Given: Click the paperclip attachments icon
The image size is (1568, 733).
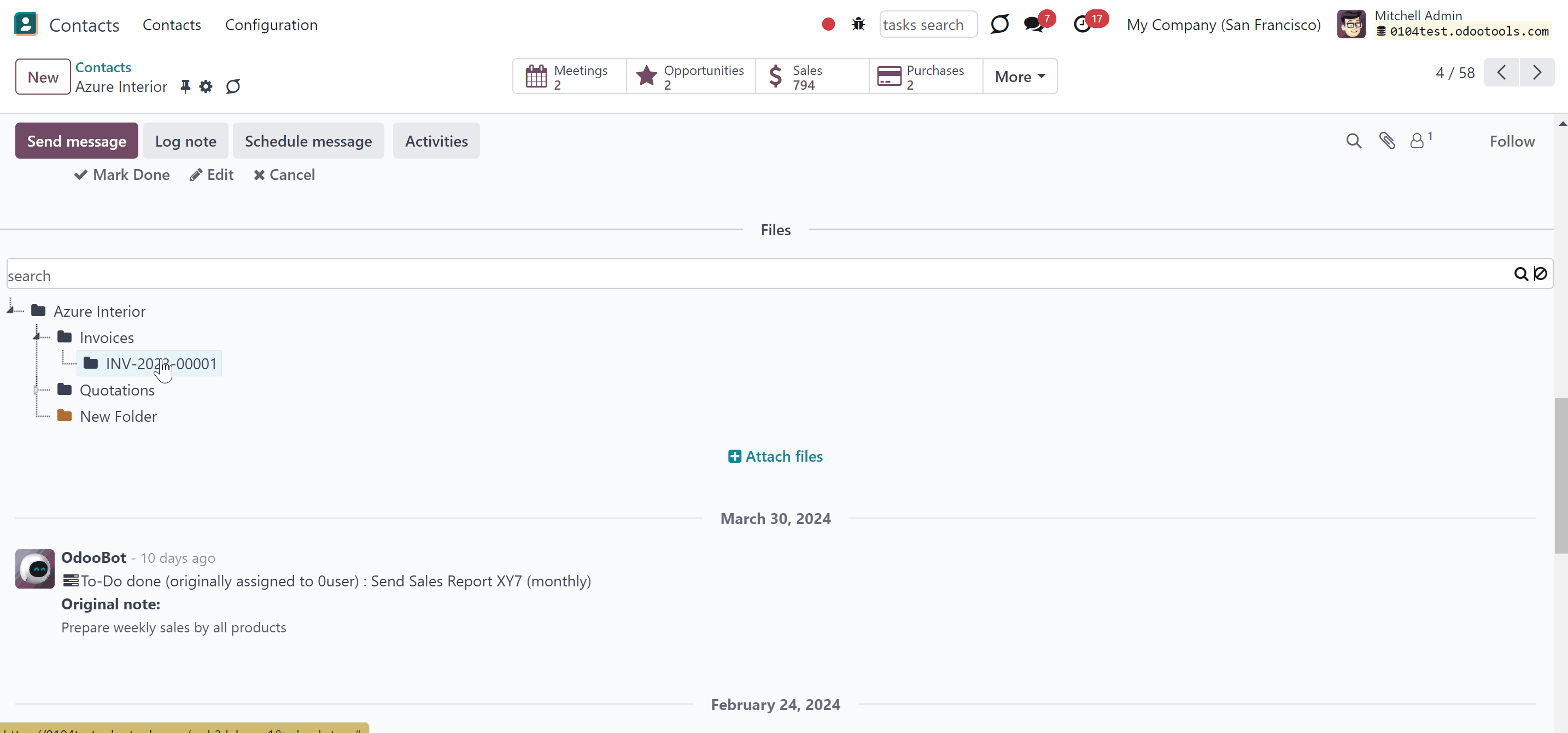Looking at the screenshot, I should 1386,141.
